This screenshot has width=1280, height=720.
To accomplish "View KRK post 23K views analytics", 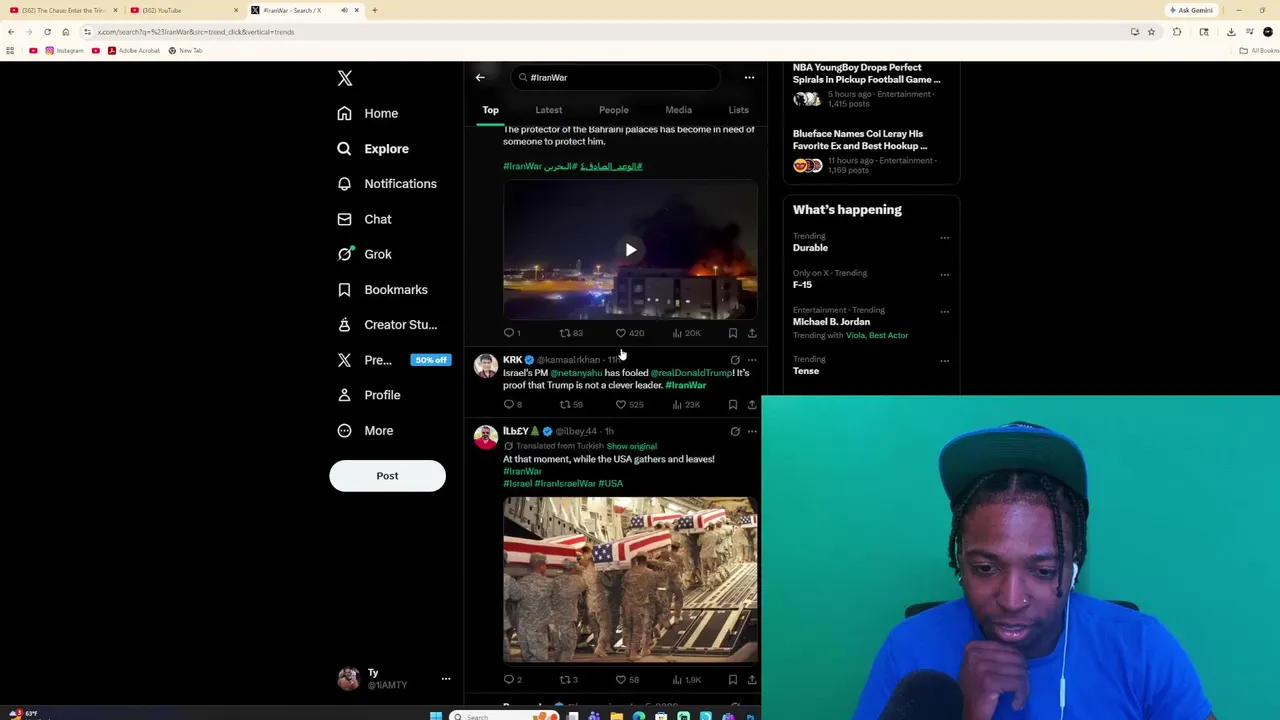I will [x=686, y=405].
